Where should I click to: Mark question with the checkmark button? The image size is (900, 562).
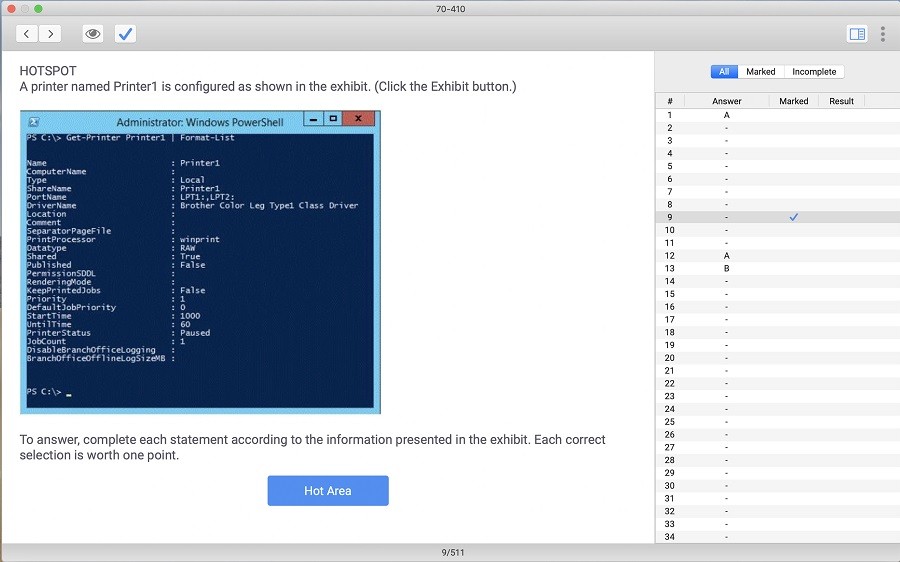pos(125,34)
